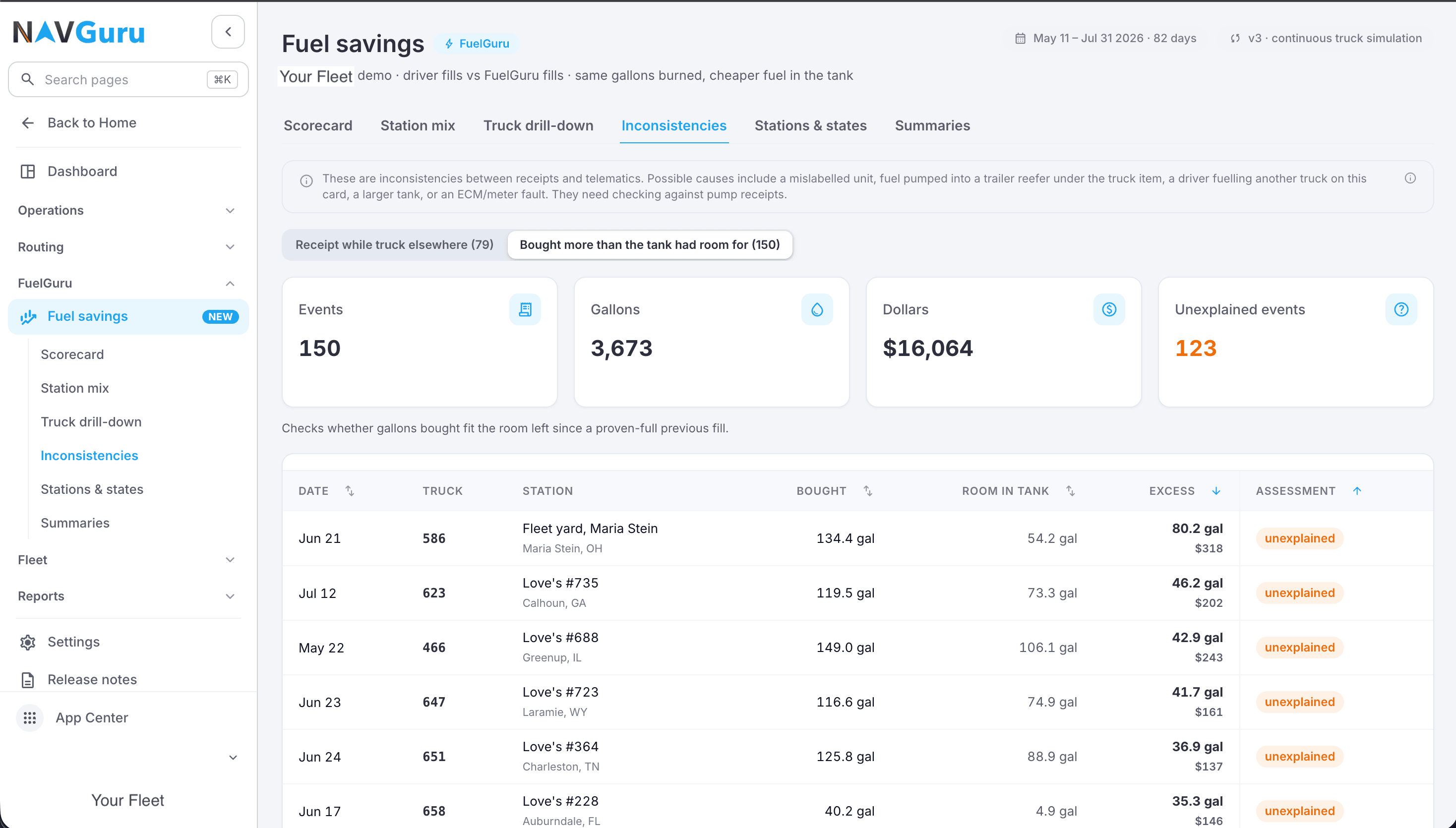Screen dimensions: 1456x828
Task: Open the Stations & states tab
Action: pos(810,125)
